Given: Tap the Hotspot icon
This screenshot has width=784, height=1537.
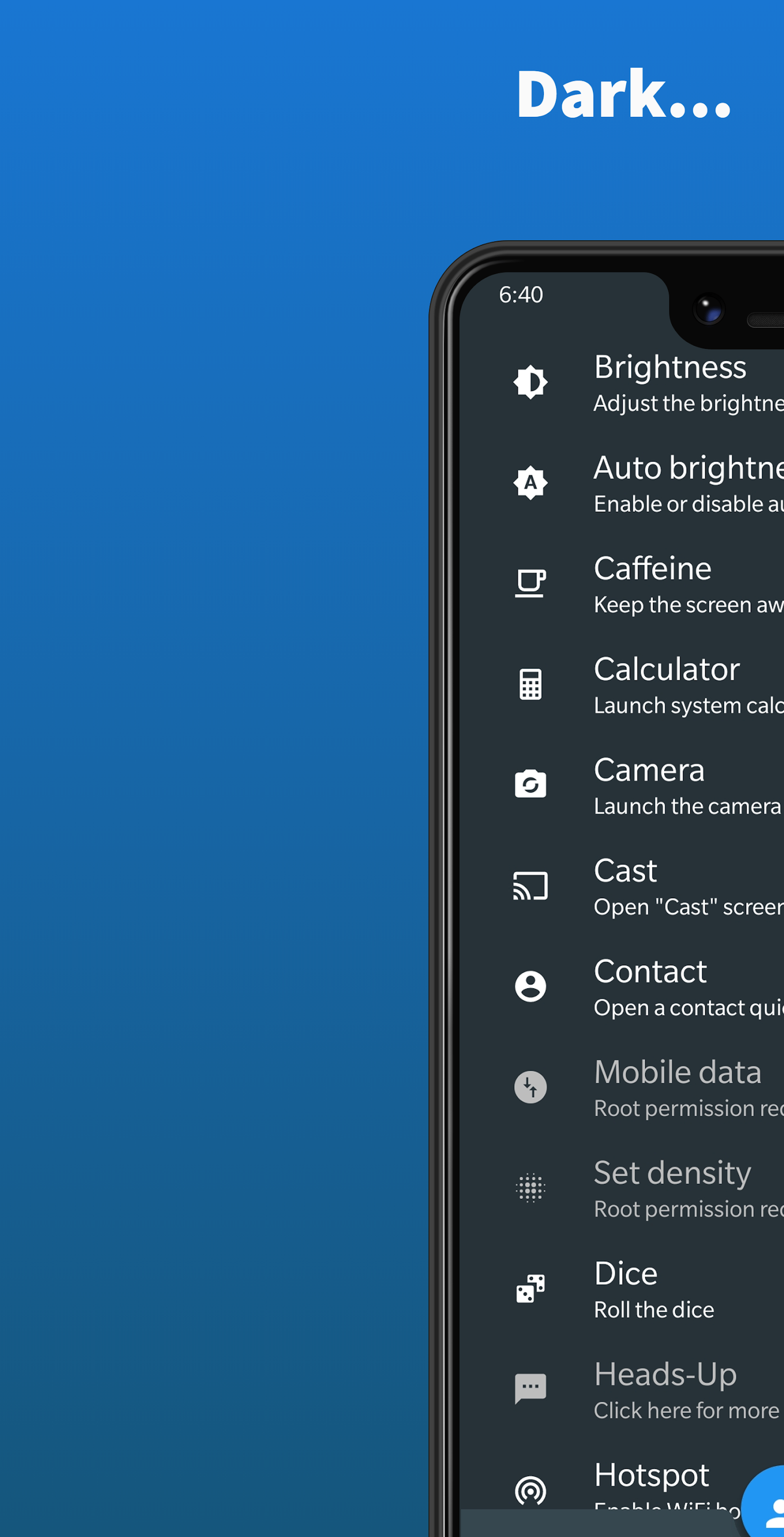Looking at the screenshot, I should [530, 1490].
